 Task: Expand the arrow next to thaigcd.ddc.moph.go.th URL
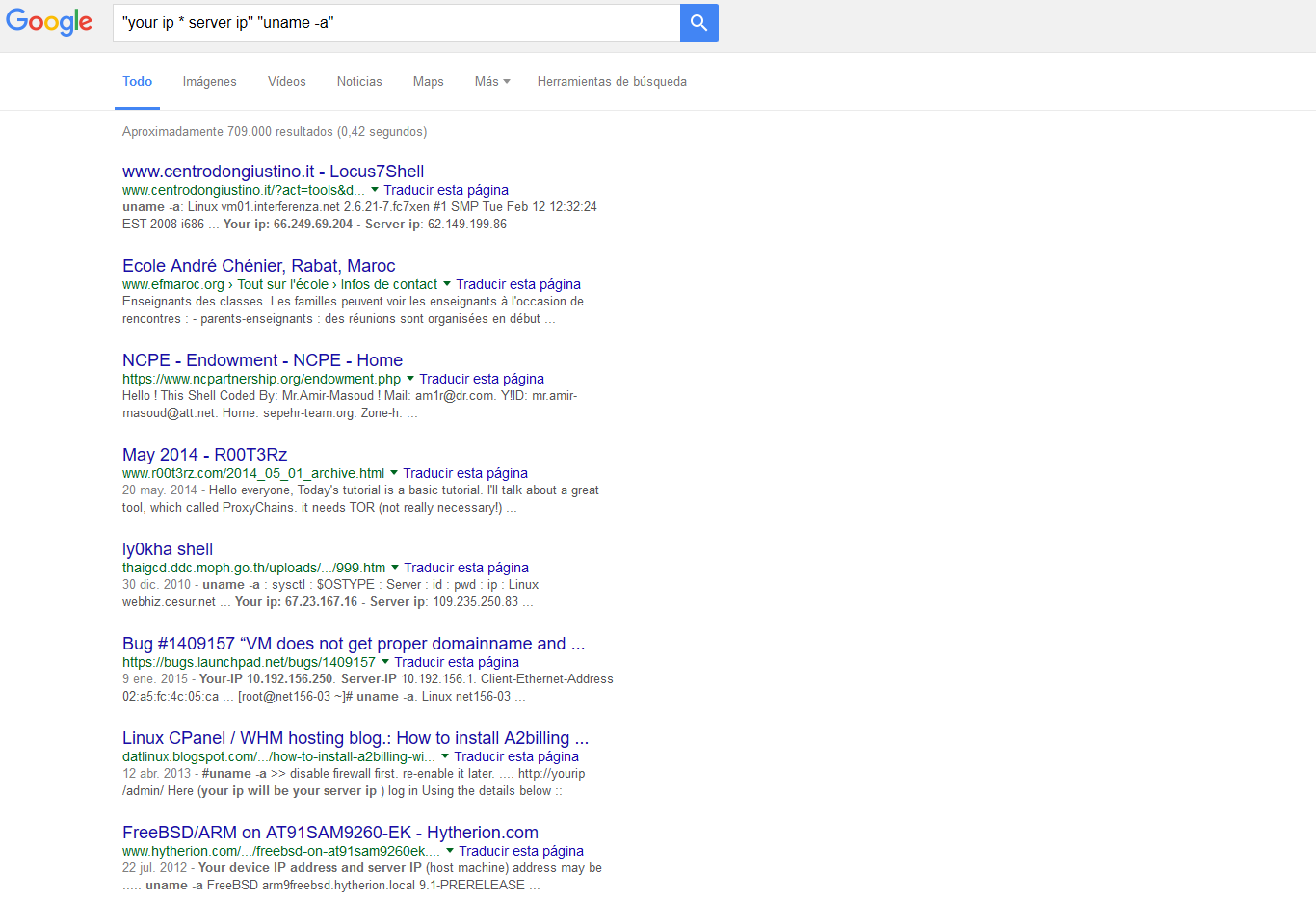[395, 568]
